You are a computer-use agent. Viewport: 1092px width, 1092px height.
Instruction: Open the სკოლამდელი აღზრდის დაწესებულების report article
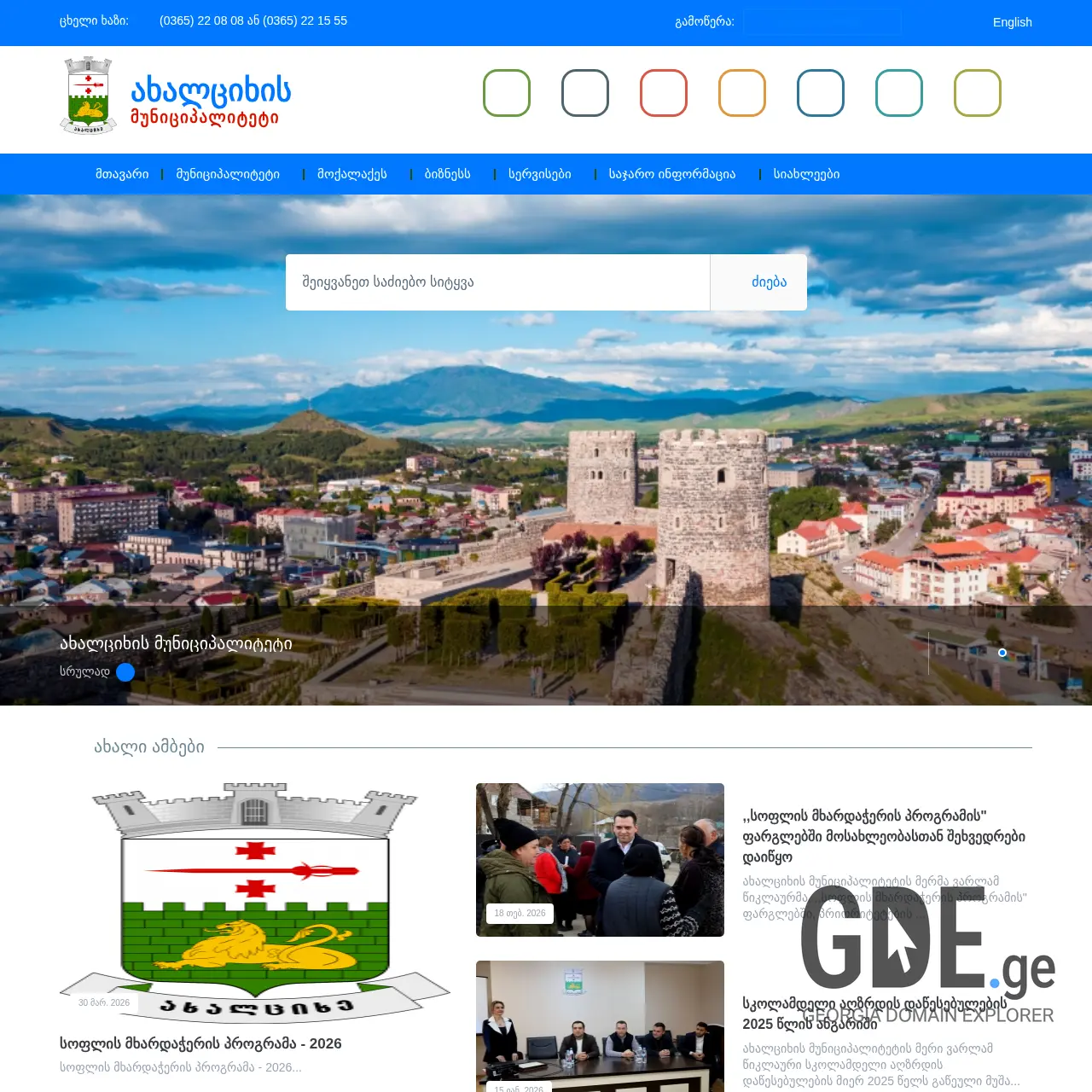click(x=874, y=1014)
